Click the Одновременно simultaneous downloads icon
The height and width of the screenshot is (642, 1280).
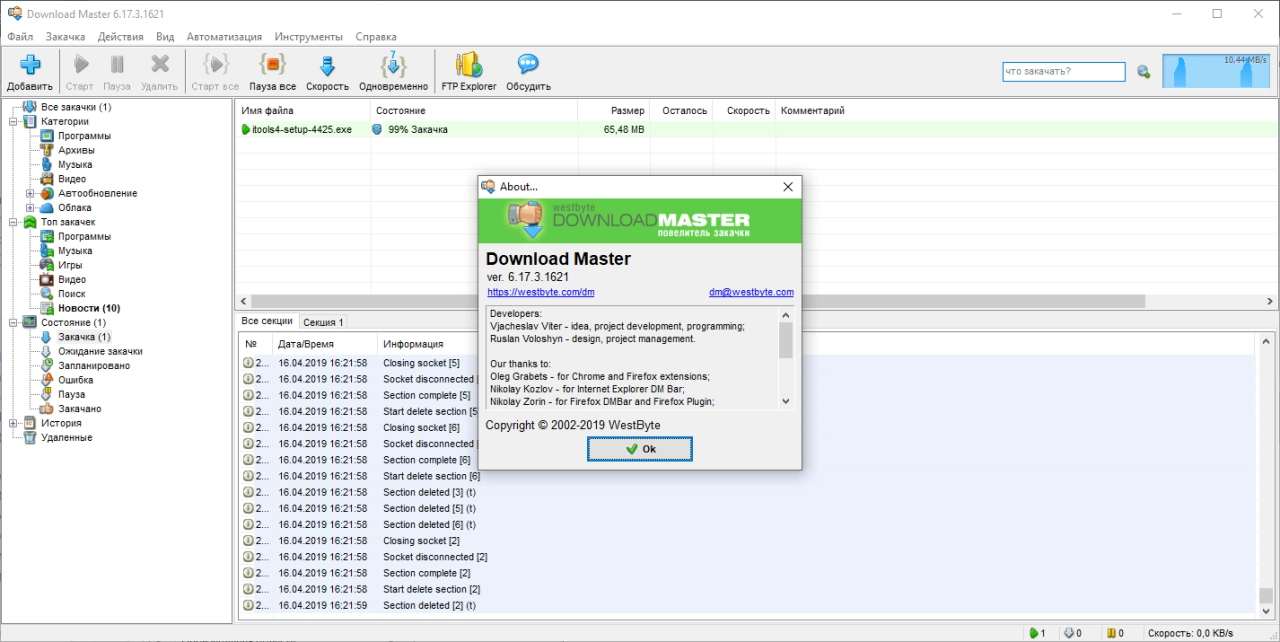tap(393, 65)
